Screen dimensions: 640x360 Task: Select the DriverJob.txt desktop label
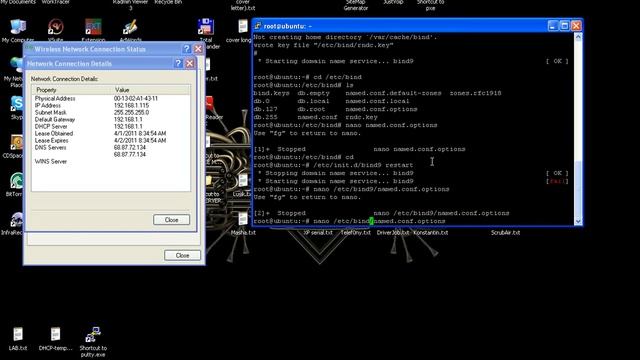[x=393, y=233]
